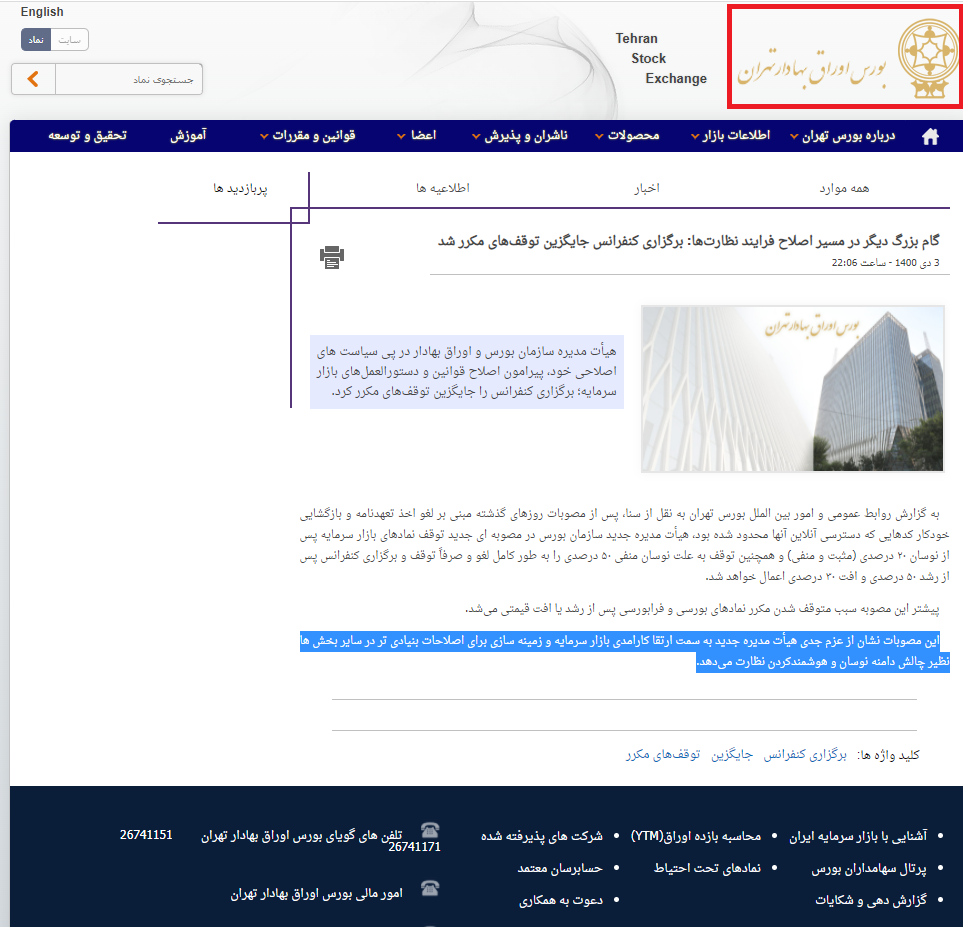Click the article summary box text

tap(467, 372)
